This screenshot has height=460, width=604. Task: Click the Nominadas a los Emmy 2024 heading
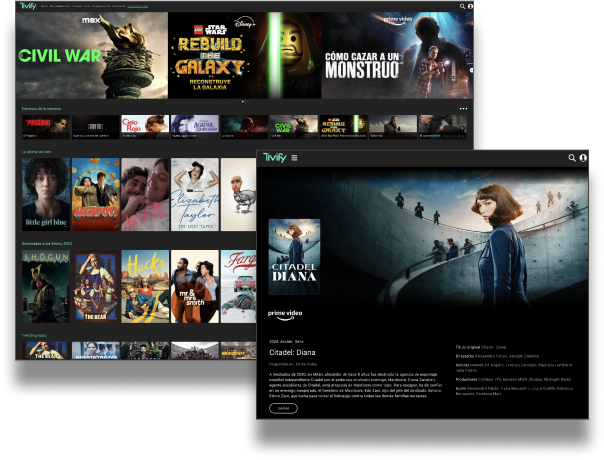(x=47, y=243)
